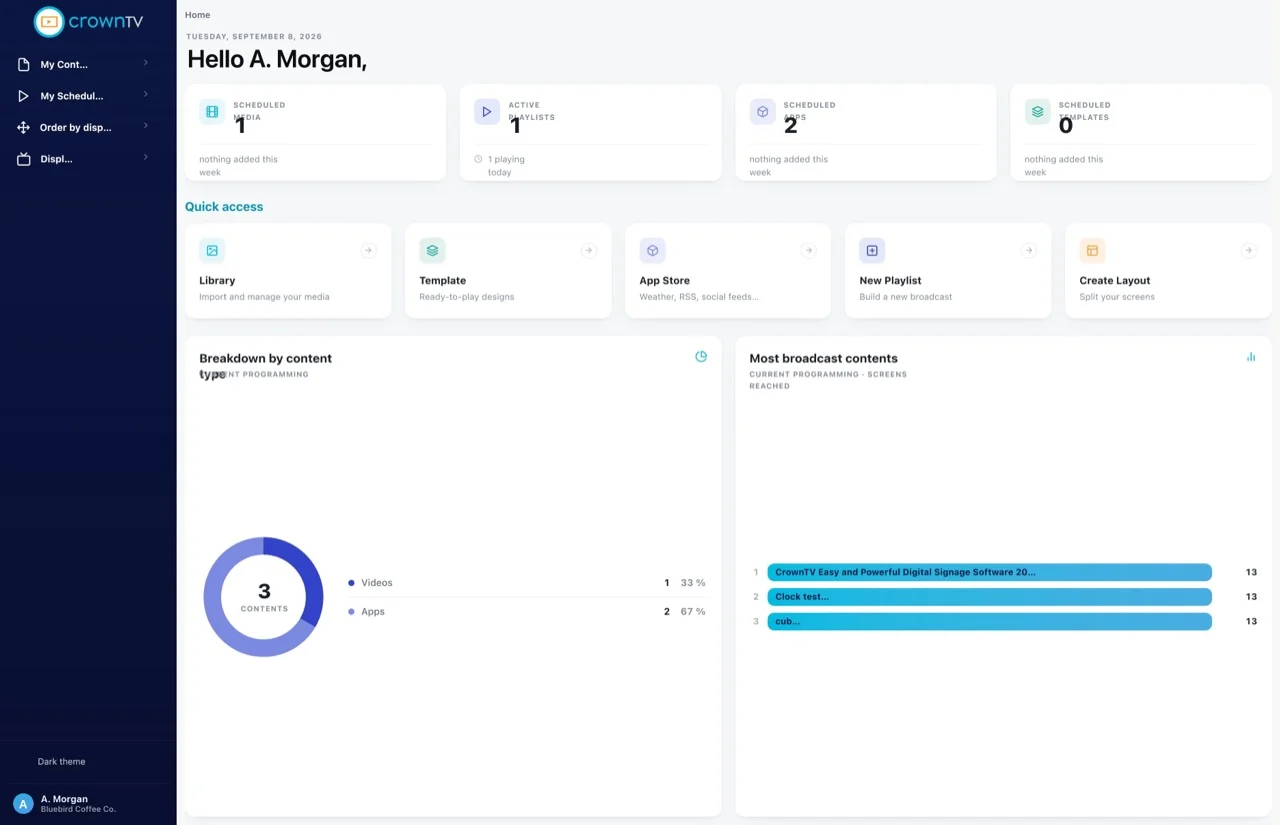1280x825 pixels.
Task: Click the Hello A. Morgan greeting
Action: pyautogui.click(x=277, y=59)
